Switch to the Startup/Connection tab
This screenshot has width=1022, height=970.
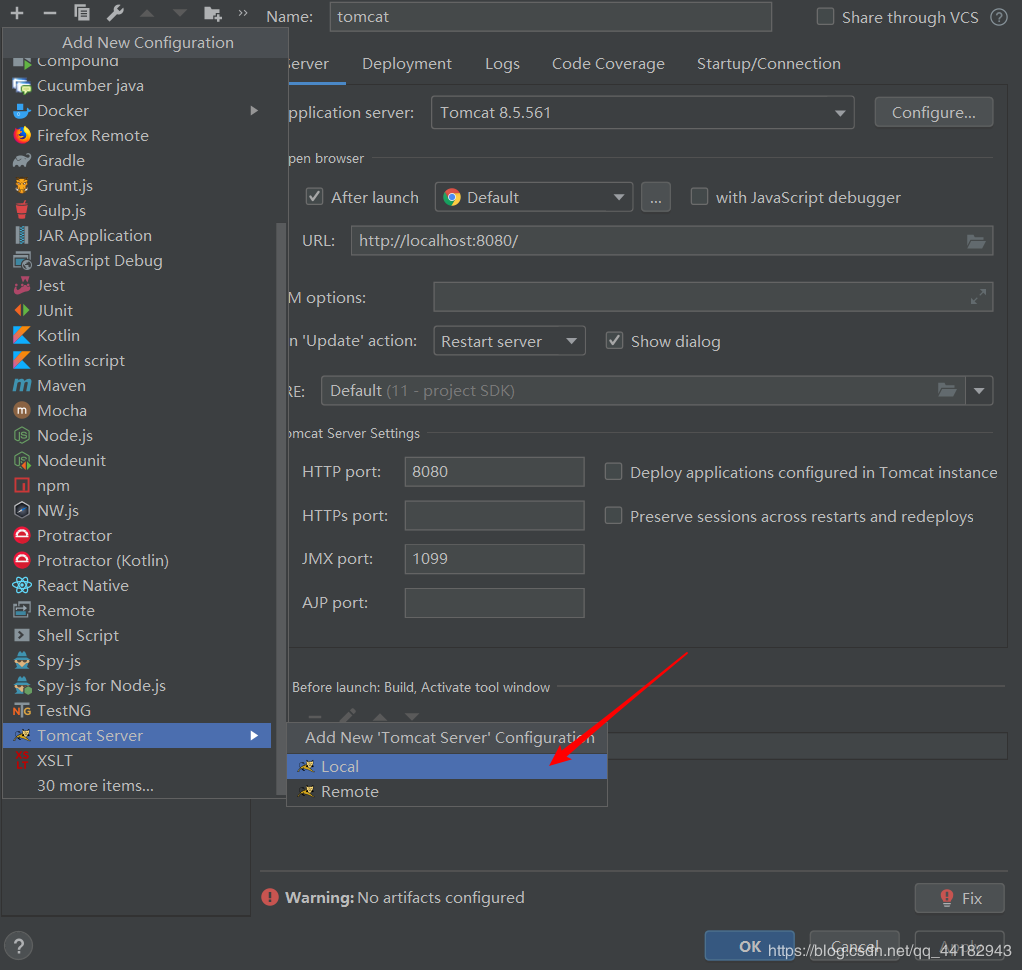pos(768,64)
